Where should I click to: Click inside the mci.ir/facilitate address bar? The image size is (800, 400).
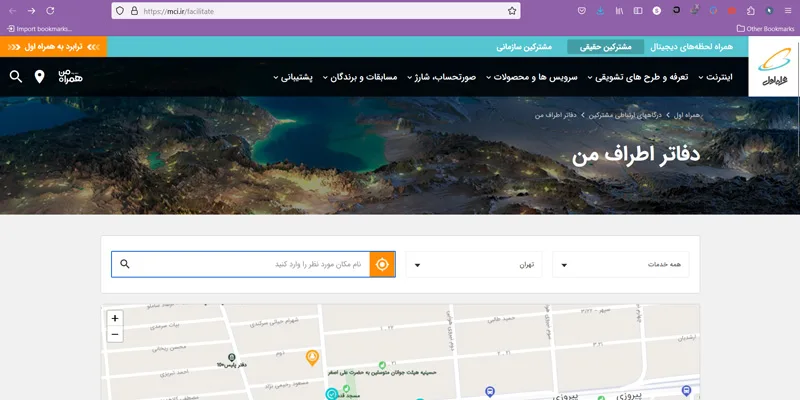pyautogui.click(x=316, y=11)
